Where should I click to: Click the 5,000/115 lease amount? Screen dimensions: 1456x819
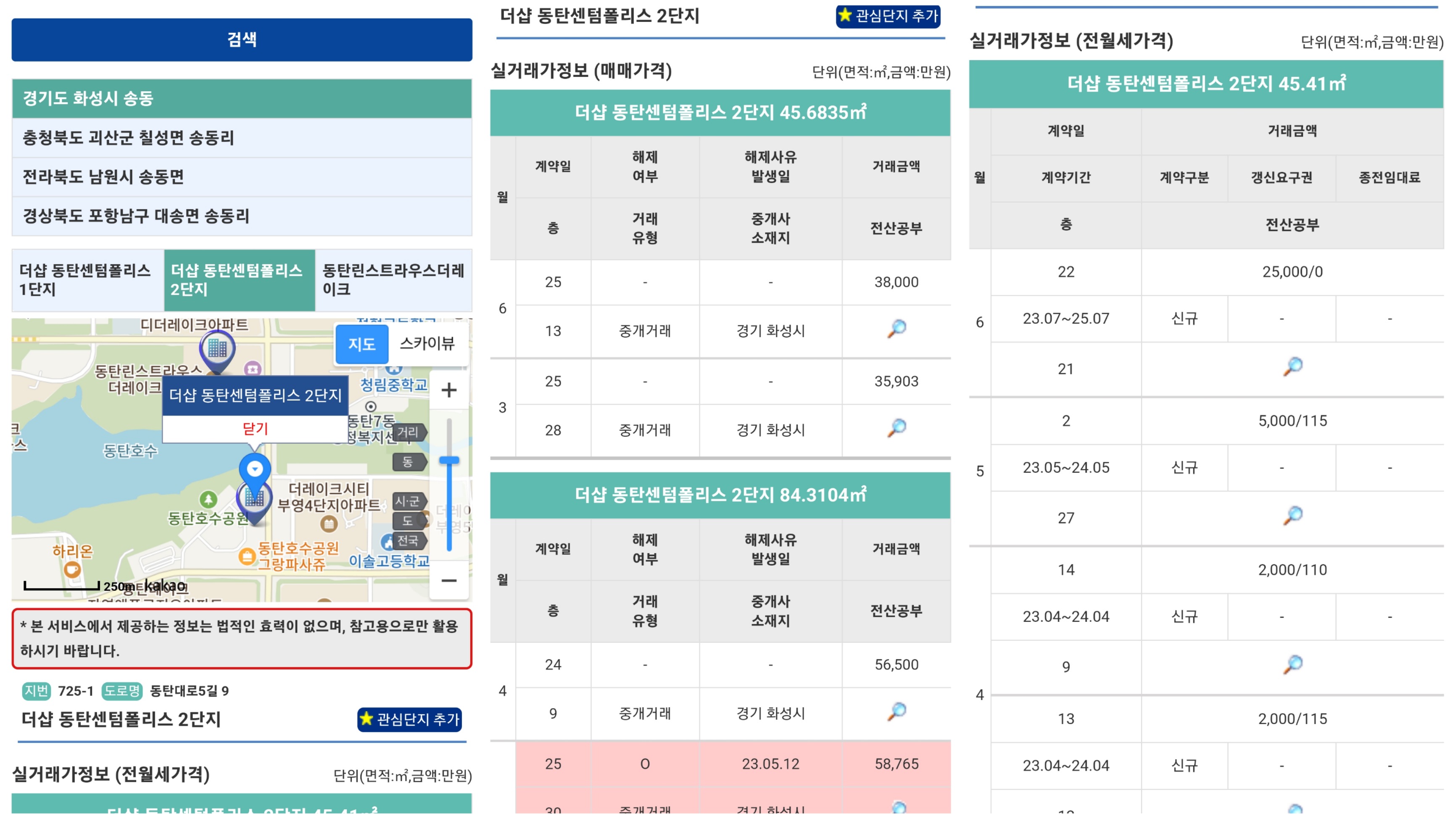click(1292, 421)
